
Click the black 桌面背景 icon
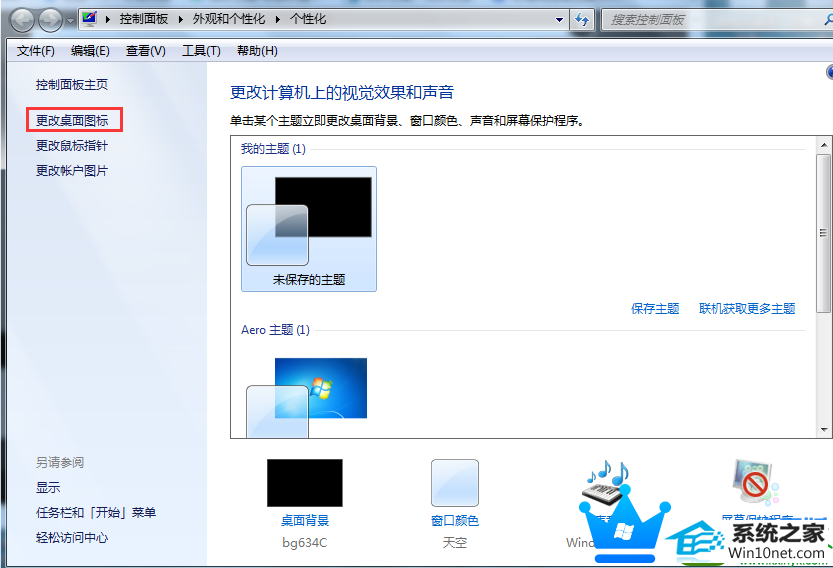(x=304, y=482)
